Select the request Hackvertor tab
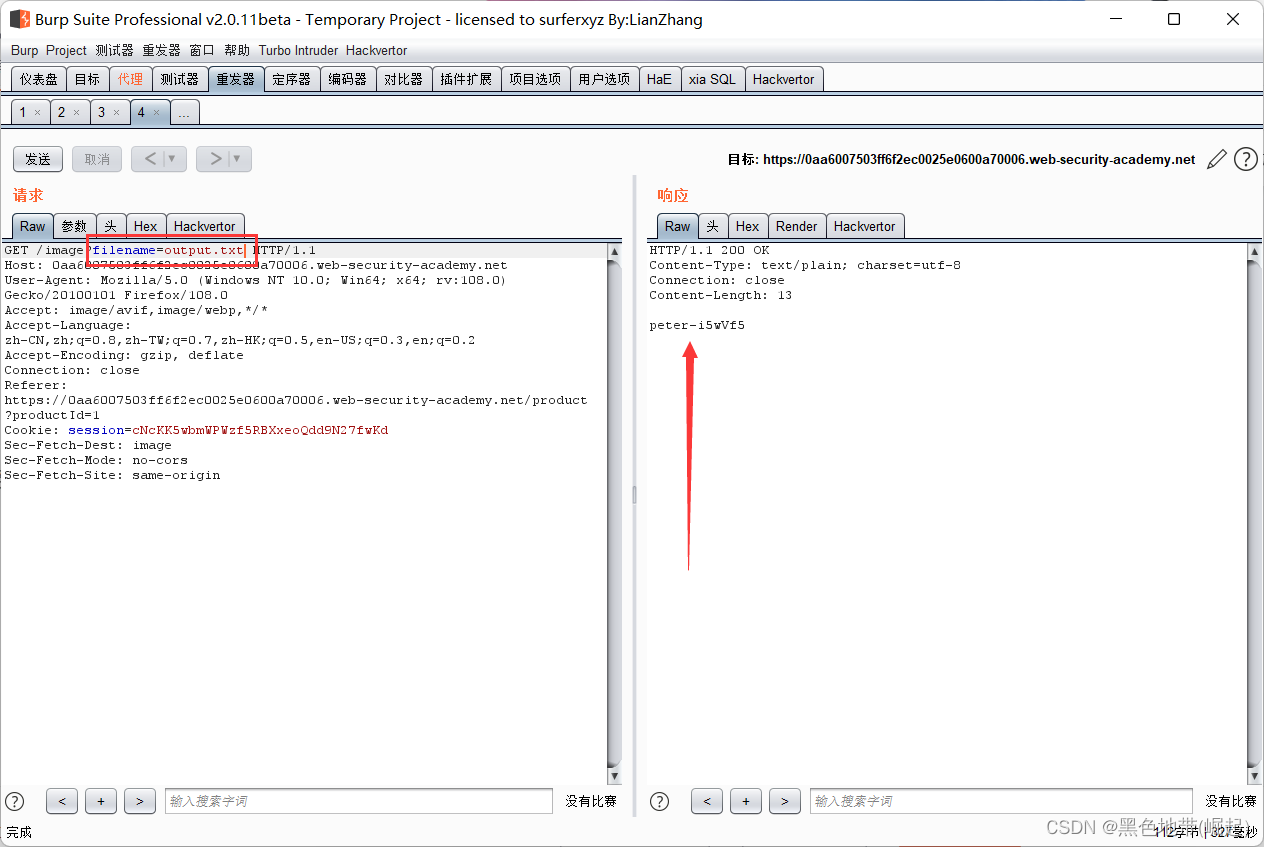Viewport: 1264px width, 847px height. click(x=205, y=226)
